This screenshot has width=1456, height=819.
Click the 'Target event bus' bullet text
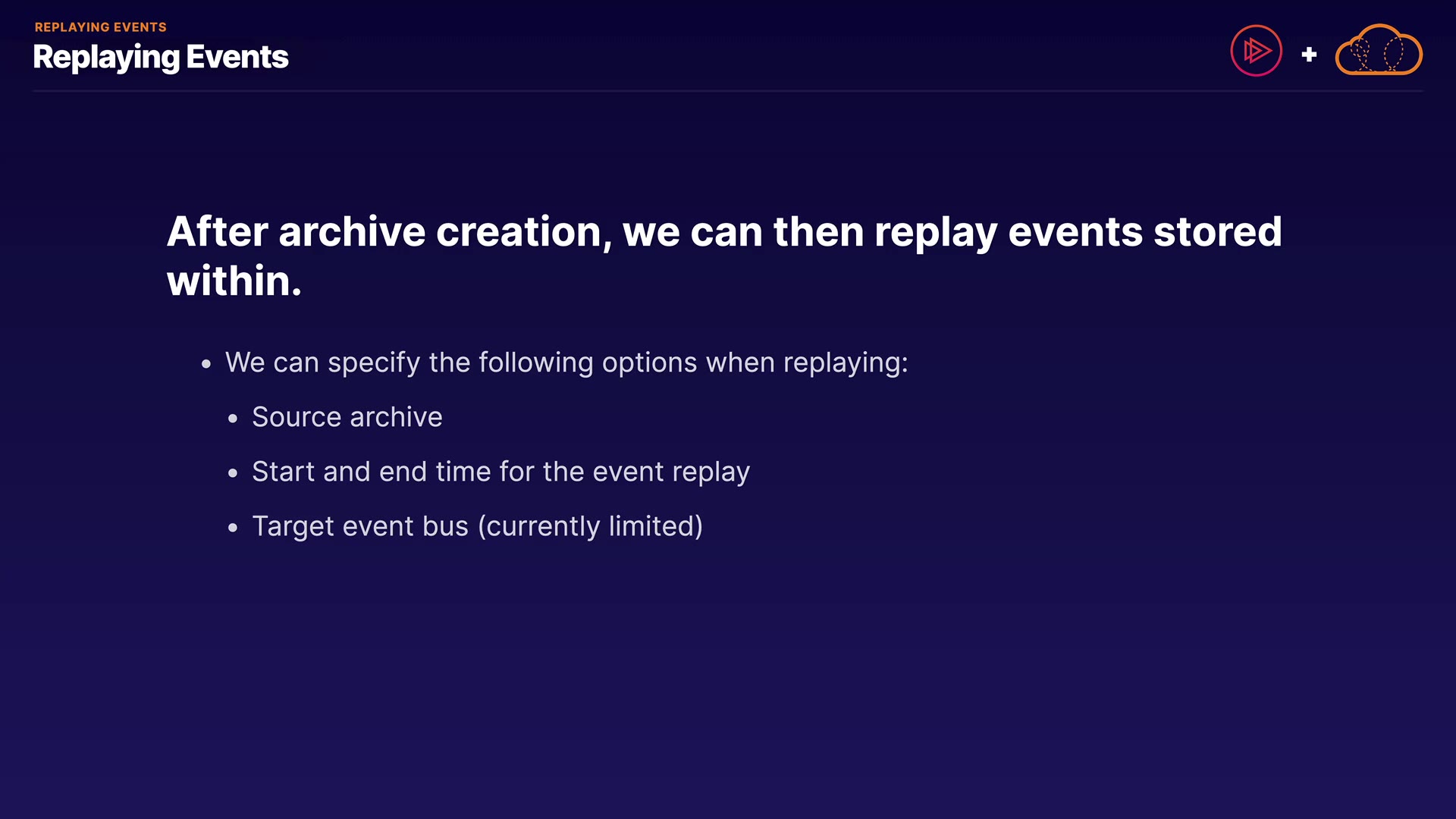pos(360,526)
